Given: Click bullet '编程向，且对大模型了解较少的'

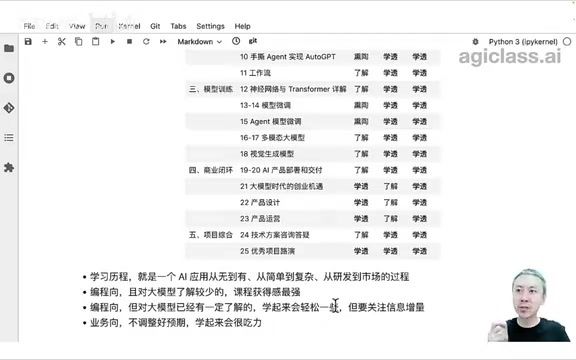Looking at the screenshot, I should (195, 292).
